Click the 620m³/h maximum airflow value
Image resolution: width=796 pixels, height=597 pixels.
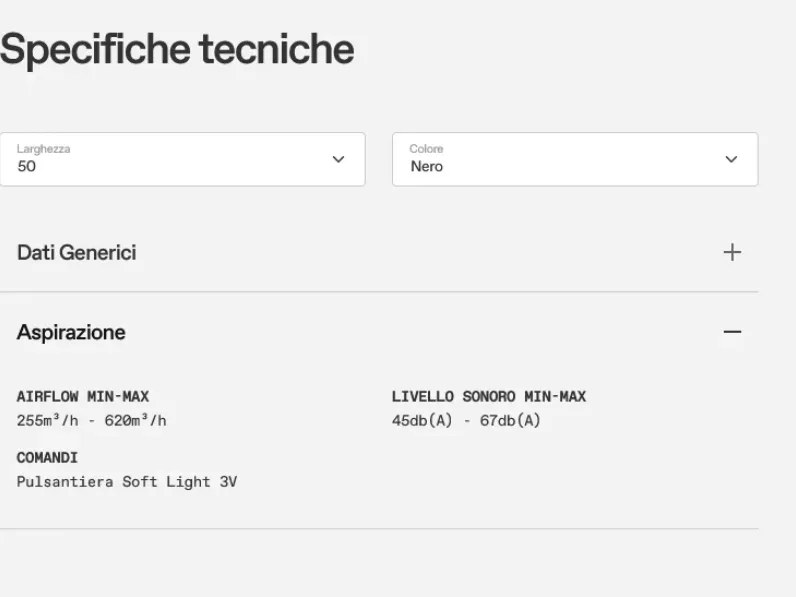[x=136, y=420]
